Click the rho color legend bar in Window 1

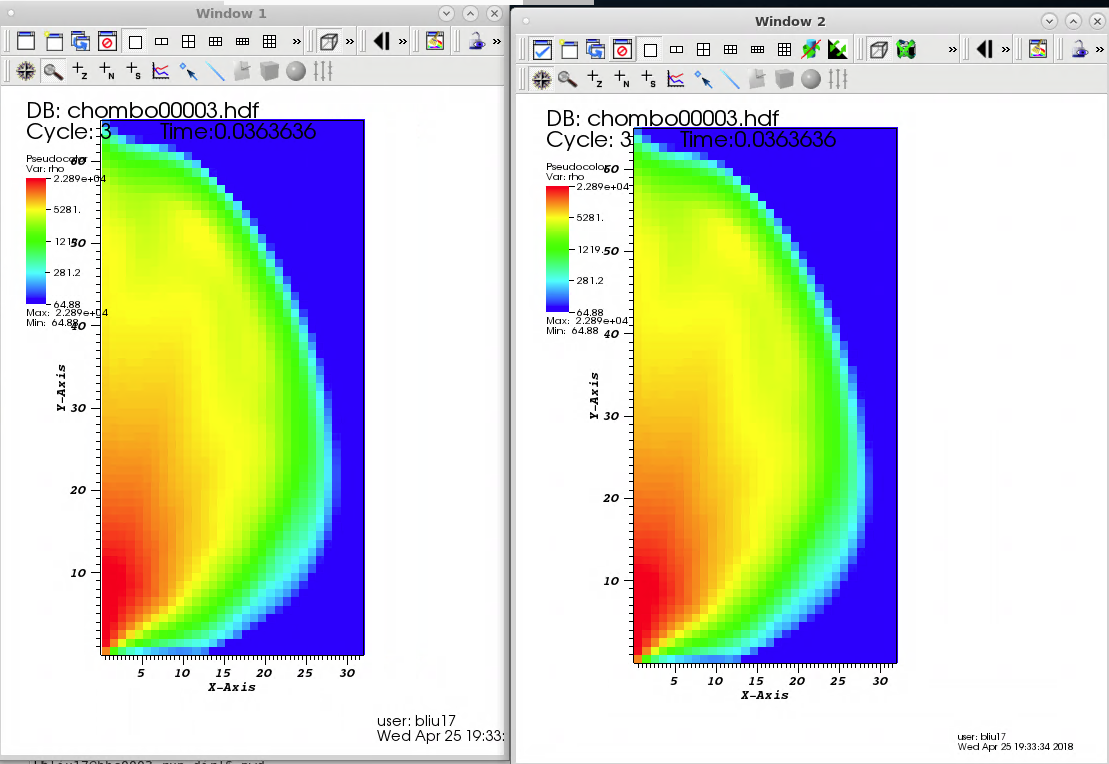(36, 241)
